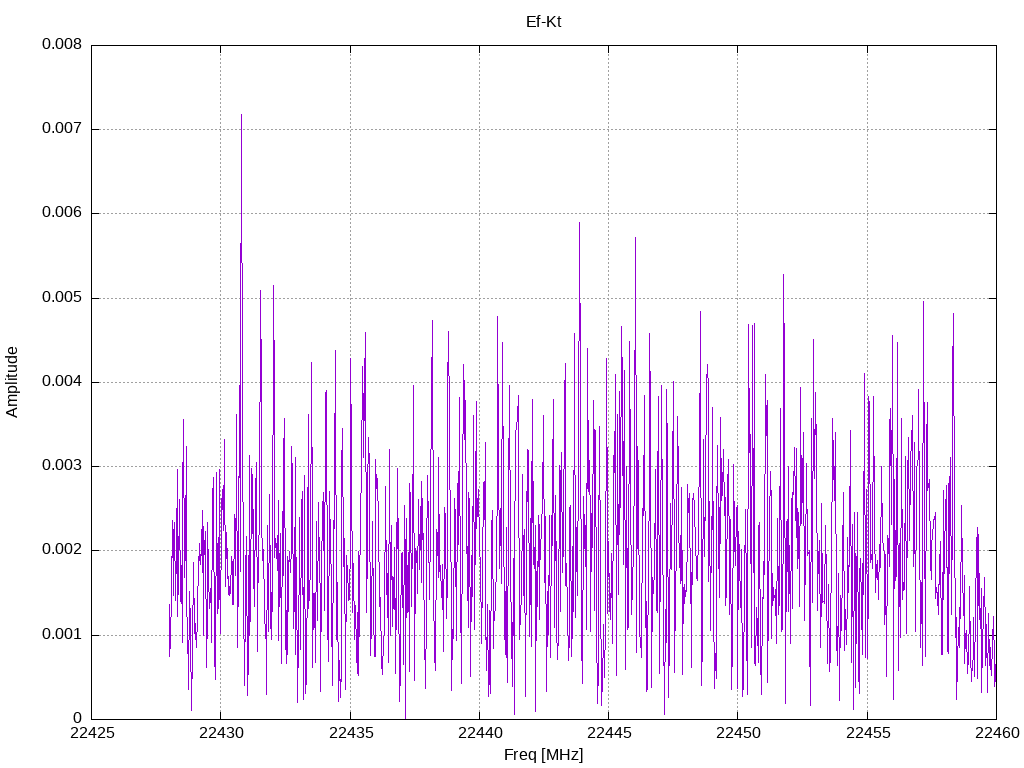Click x-axis tick label 22435
This screenshot has height=768, width=1024.
pyautogui.click(x=350, y=733)
